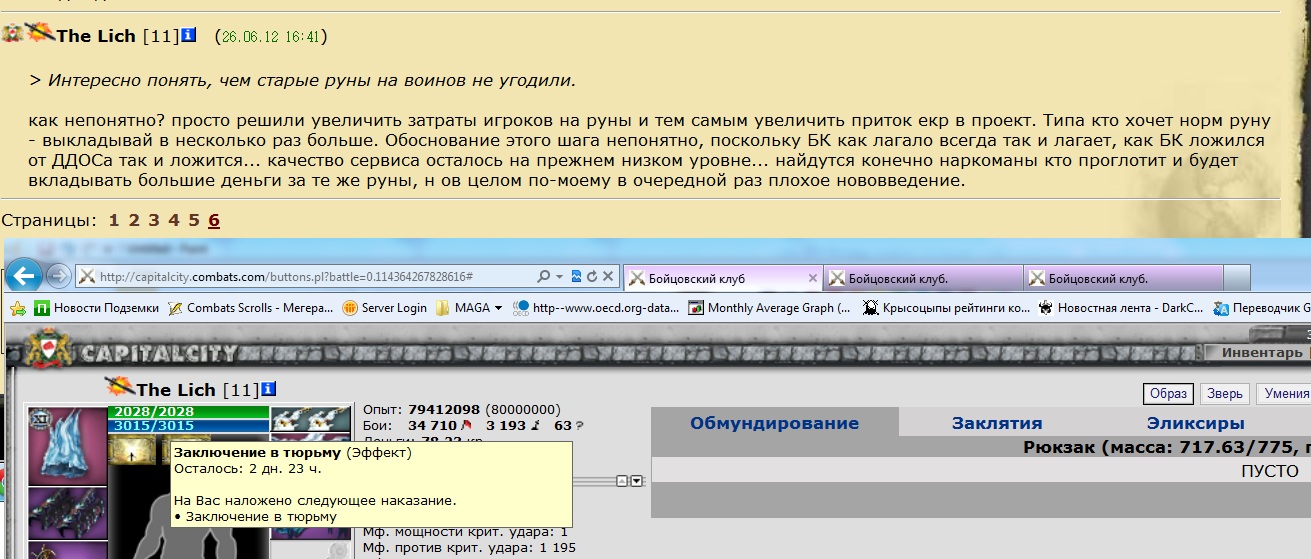Expand the MAGA bookmarks folder dropdown

click(499, 307)
